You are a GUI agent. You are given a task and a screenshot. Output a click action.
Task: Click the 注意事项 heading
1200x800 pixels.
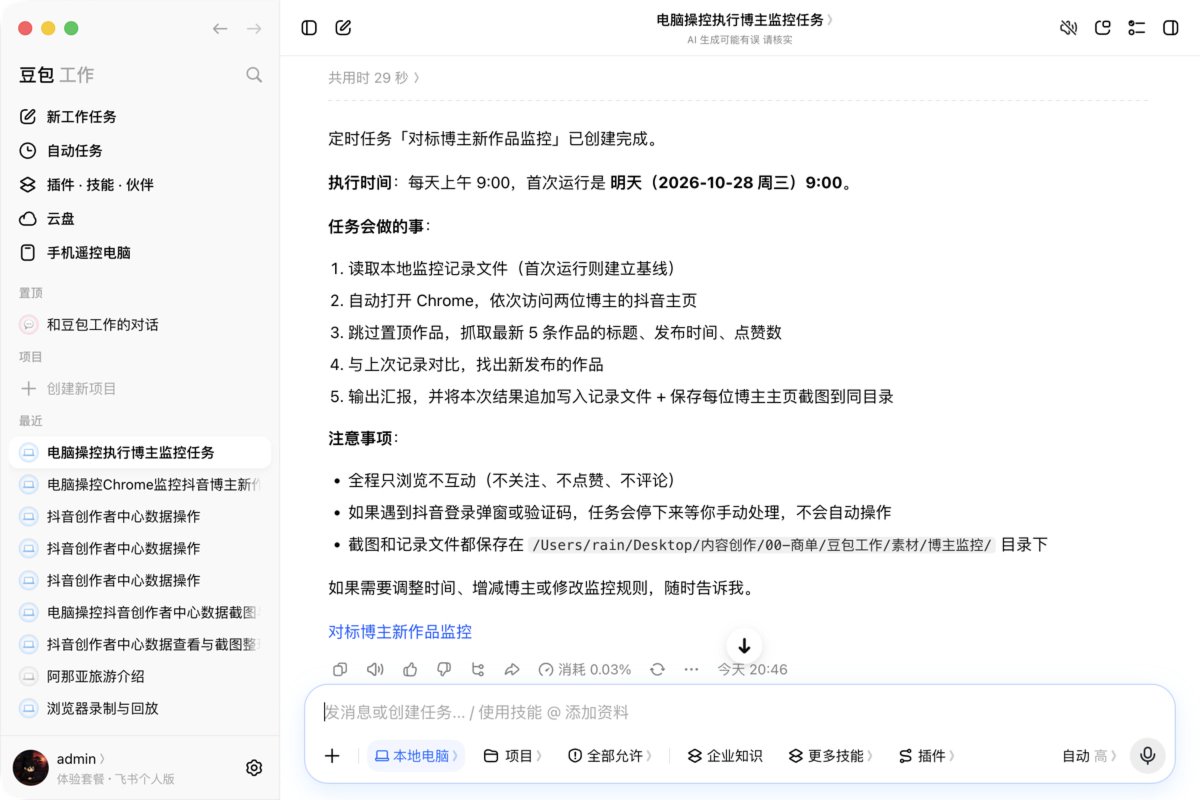(x=364, y=439)
